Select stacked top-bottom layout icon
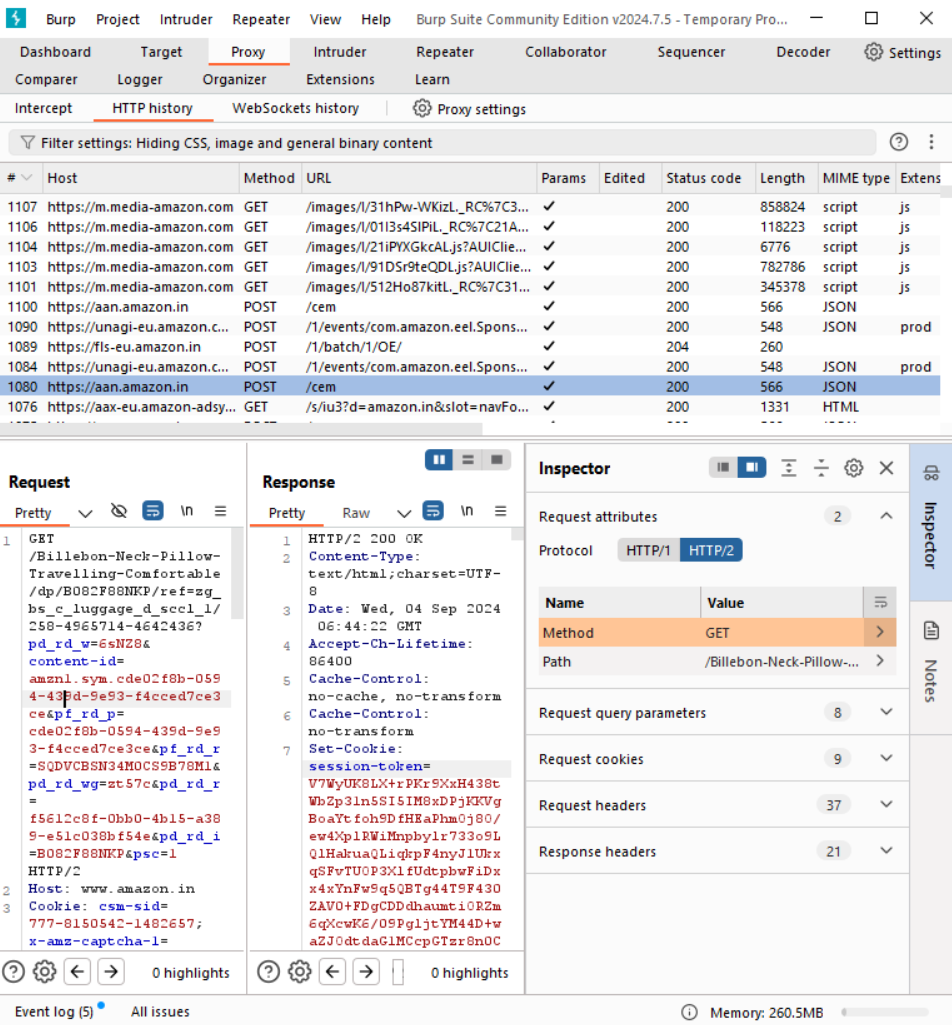Image resolution: width=952 pixels, height=1025 pixels. point(468,460)
